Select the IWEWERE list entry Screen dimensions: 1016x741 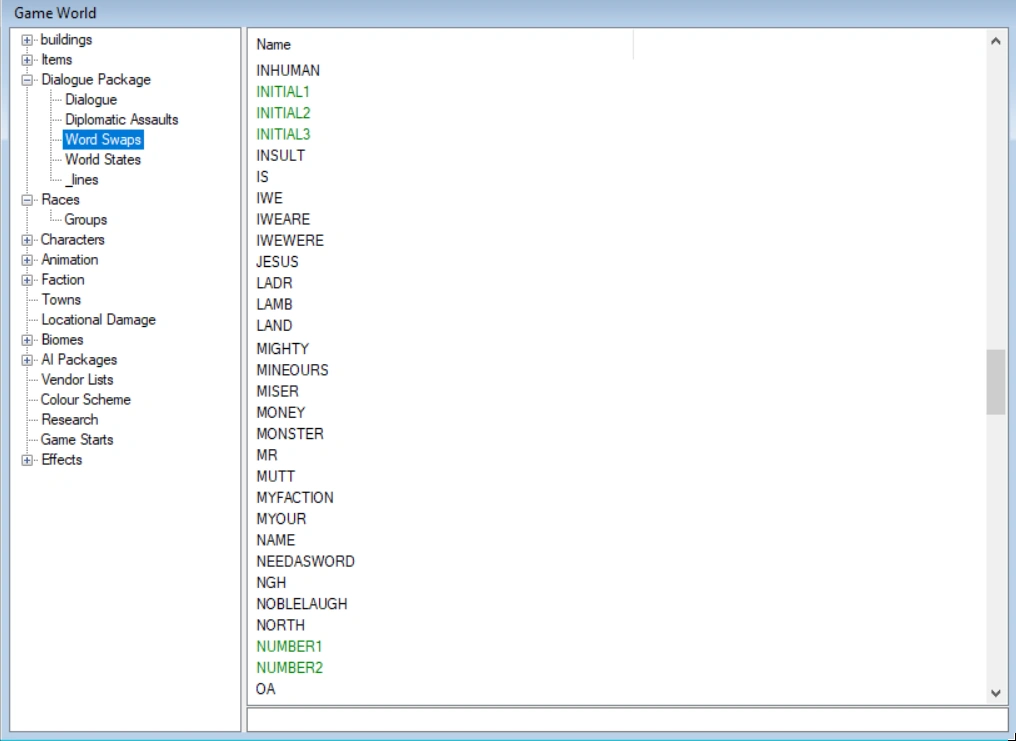[290, 242]
